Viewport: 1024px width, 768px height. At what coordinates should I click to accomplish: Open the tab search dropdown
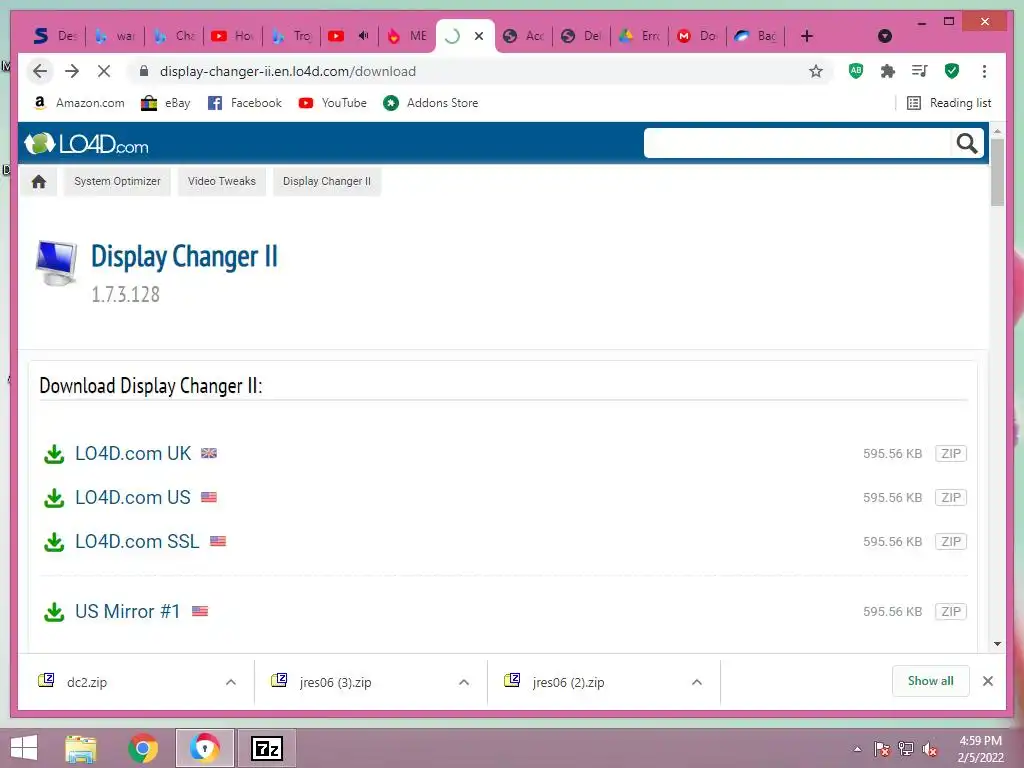tap(885, 36)
